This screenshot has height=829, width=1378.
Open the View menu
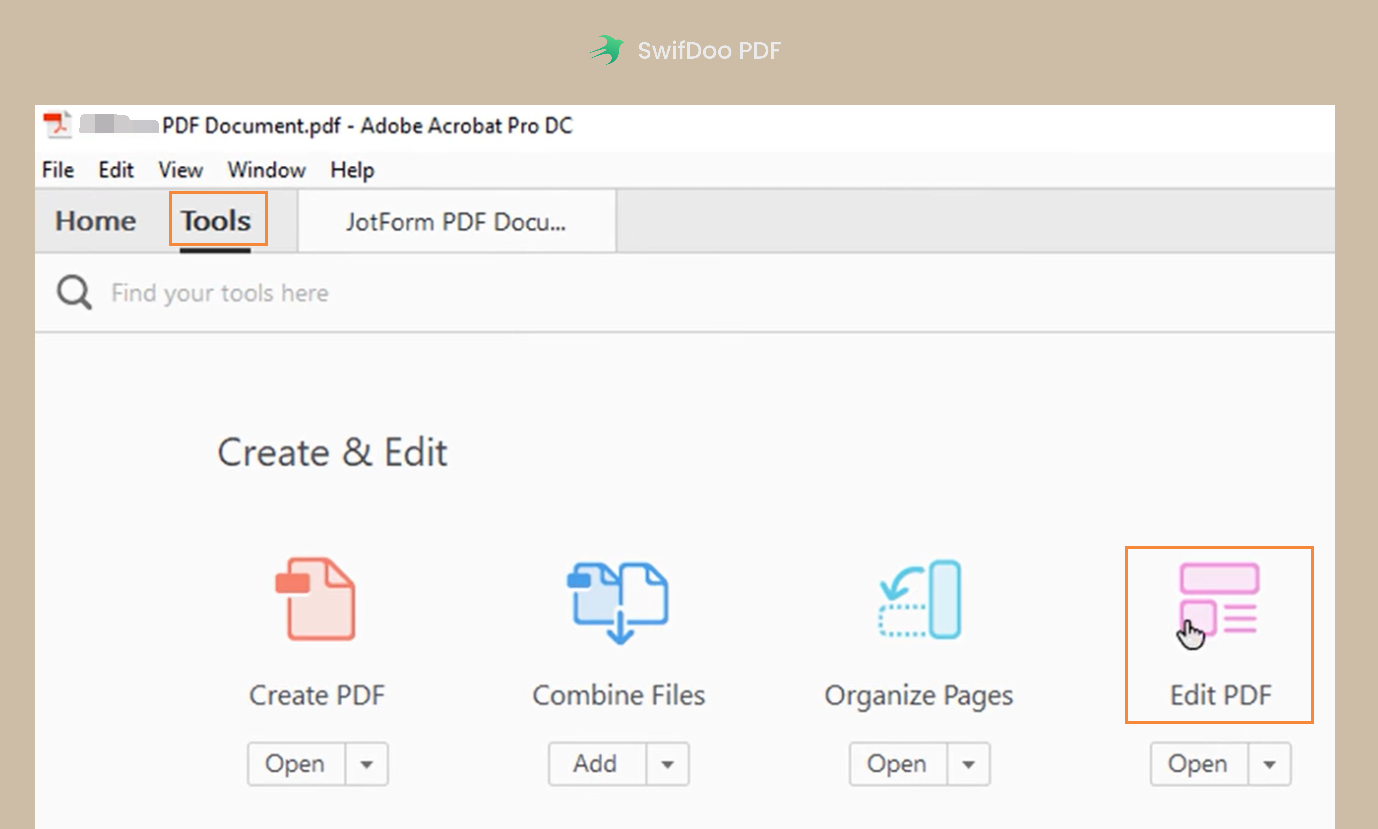179,169
